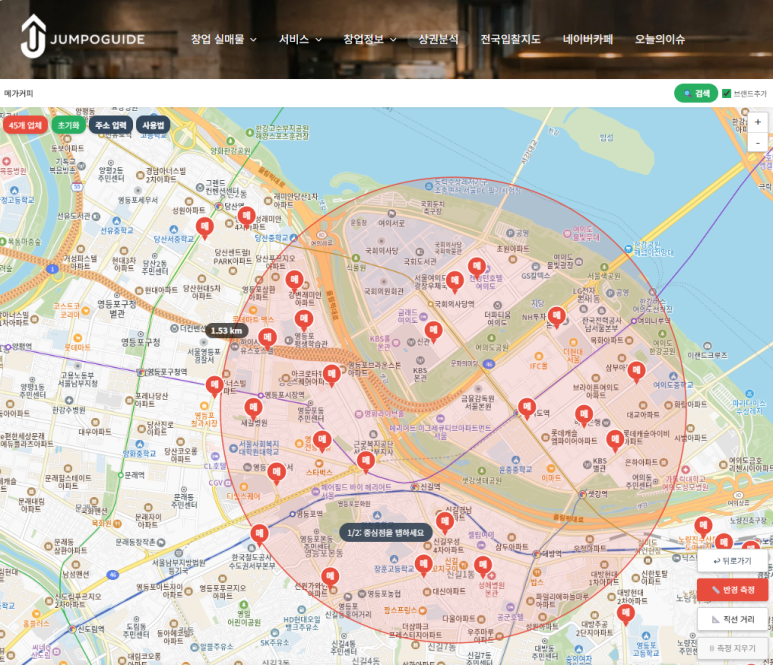The image size is (773, 665).
Task: Select the store marker by 당산서중학교
Action: [x=205, y=228]
